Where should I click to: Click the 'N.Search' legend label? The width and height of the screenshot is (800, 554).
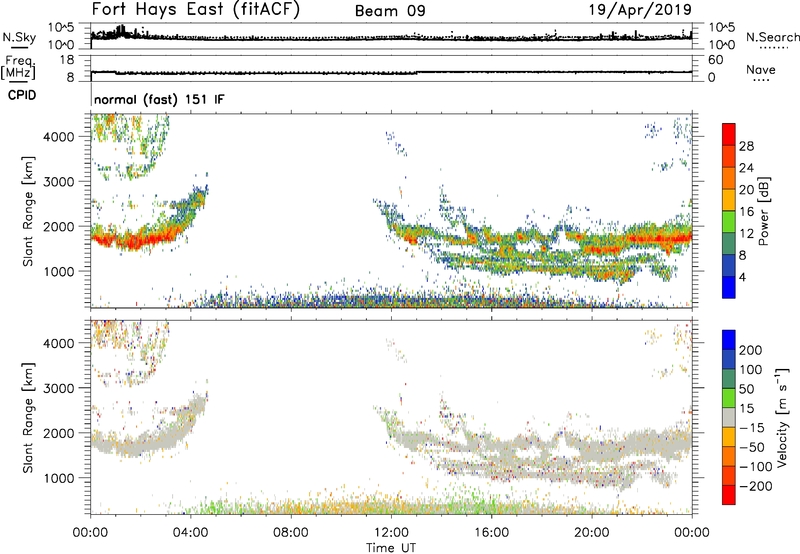point(773,37)
